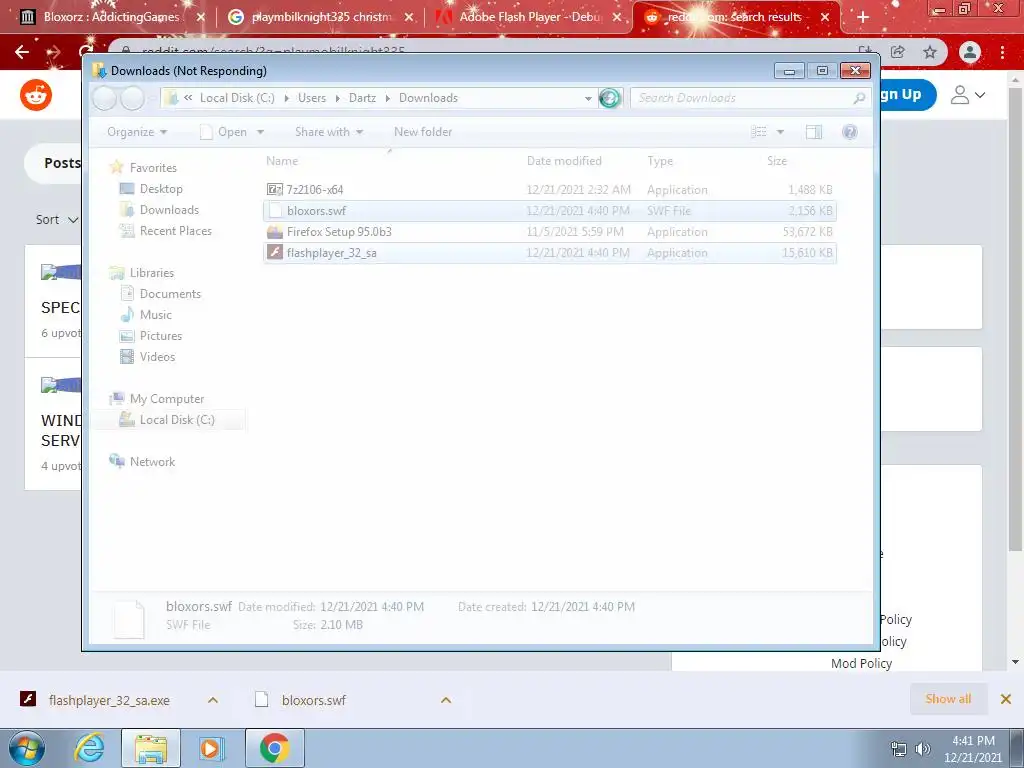Viewport: 1024px width, 768px height.
Task: Switch to playmbilknight335 Google search tab
Action: (321, 17)
